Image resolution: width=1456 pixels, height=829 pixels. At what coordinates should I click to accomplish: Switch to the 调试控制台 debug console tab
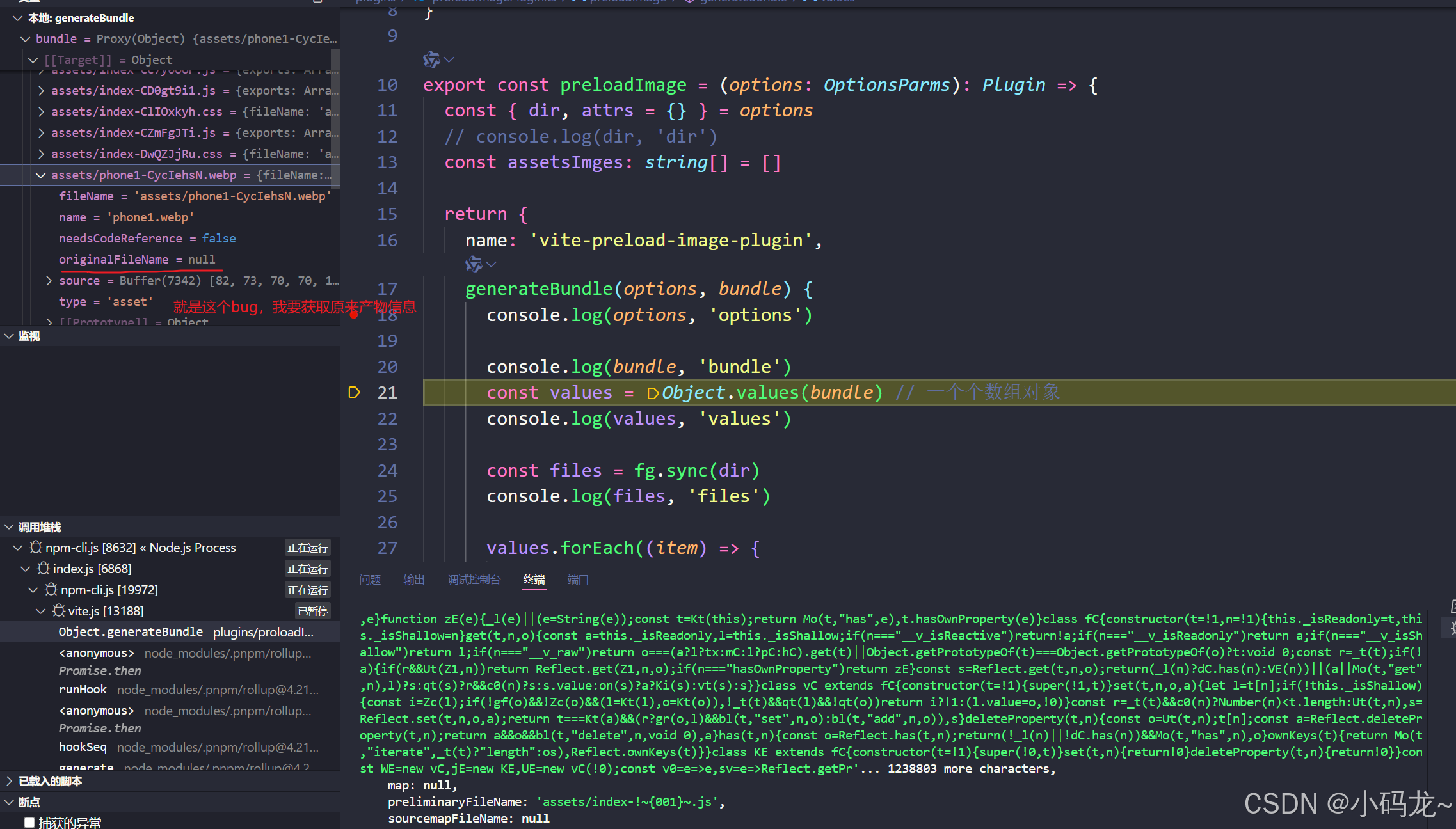[x=474, y=580]
